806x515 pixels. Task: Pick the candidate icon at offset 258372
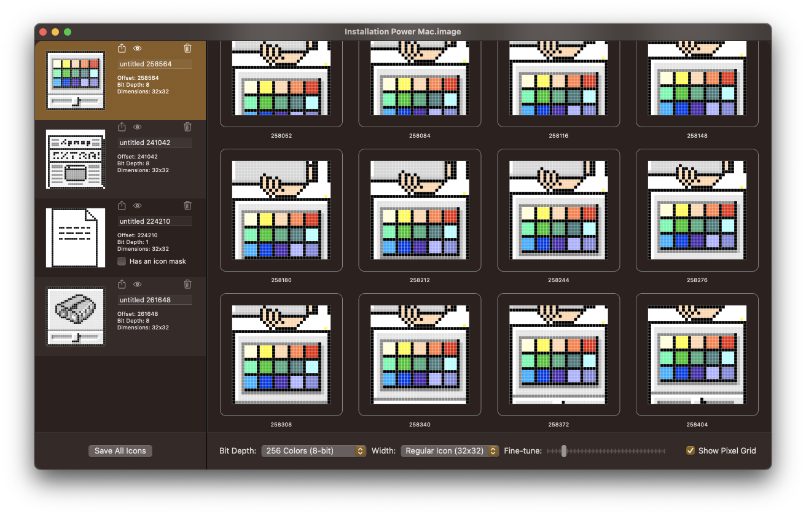coord(559,355)
